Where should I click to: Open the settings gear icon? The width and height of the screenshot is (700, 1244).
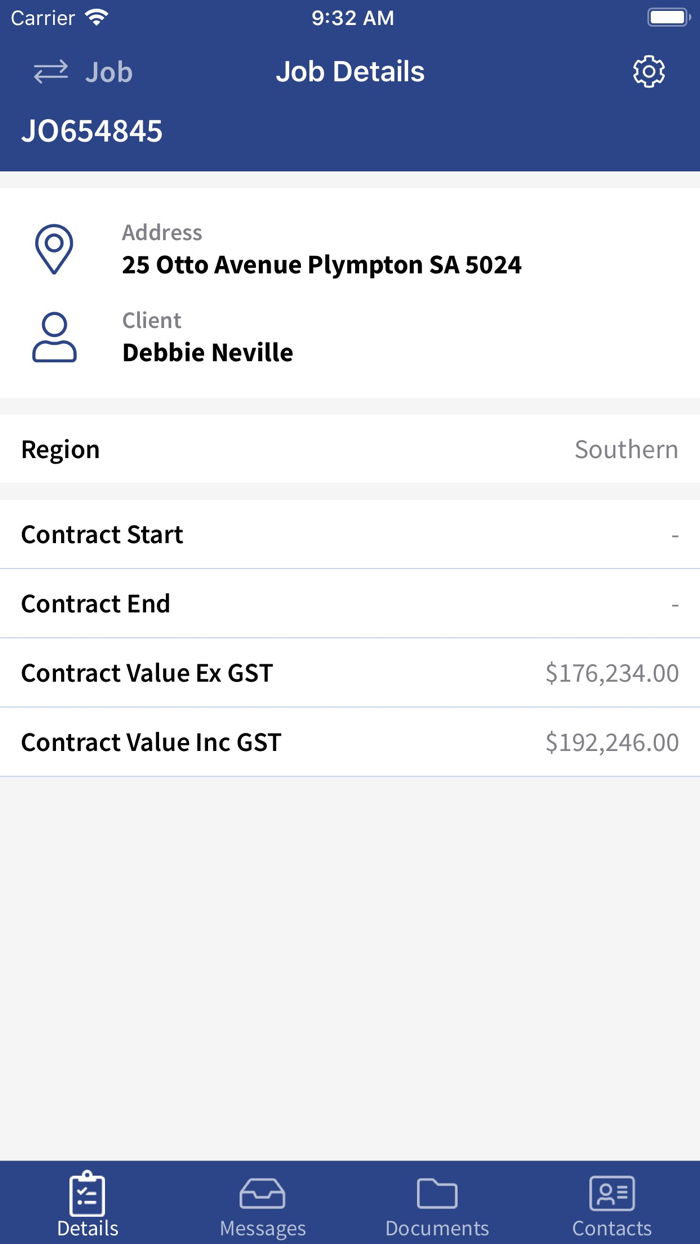point(649,72)
